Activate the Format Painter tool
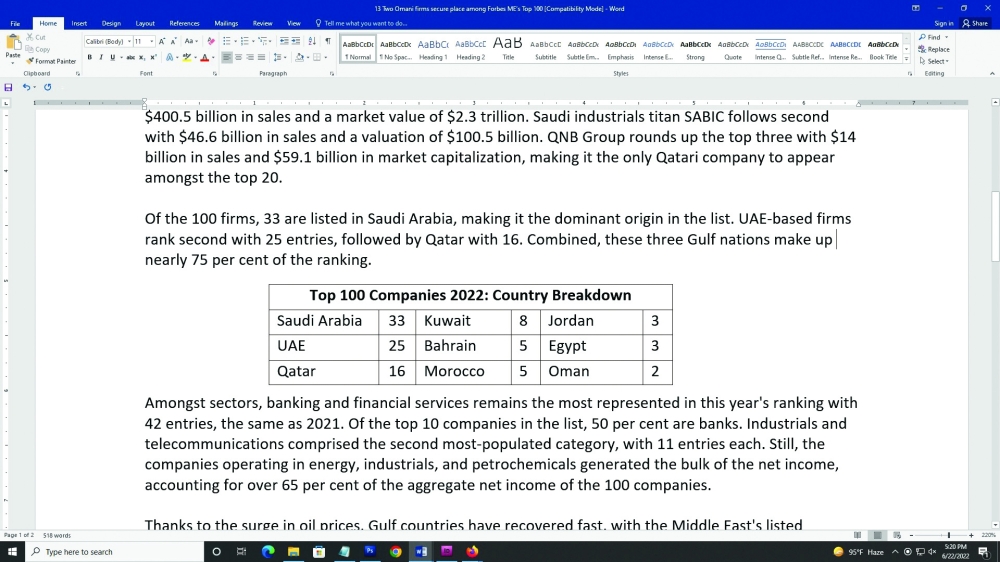 [51, 61]
